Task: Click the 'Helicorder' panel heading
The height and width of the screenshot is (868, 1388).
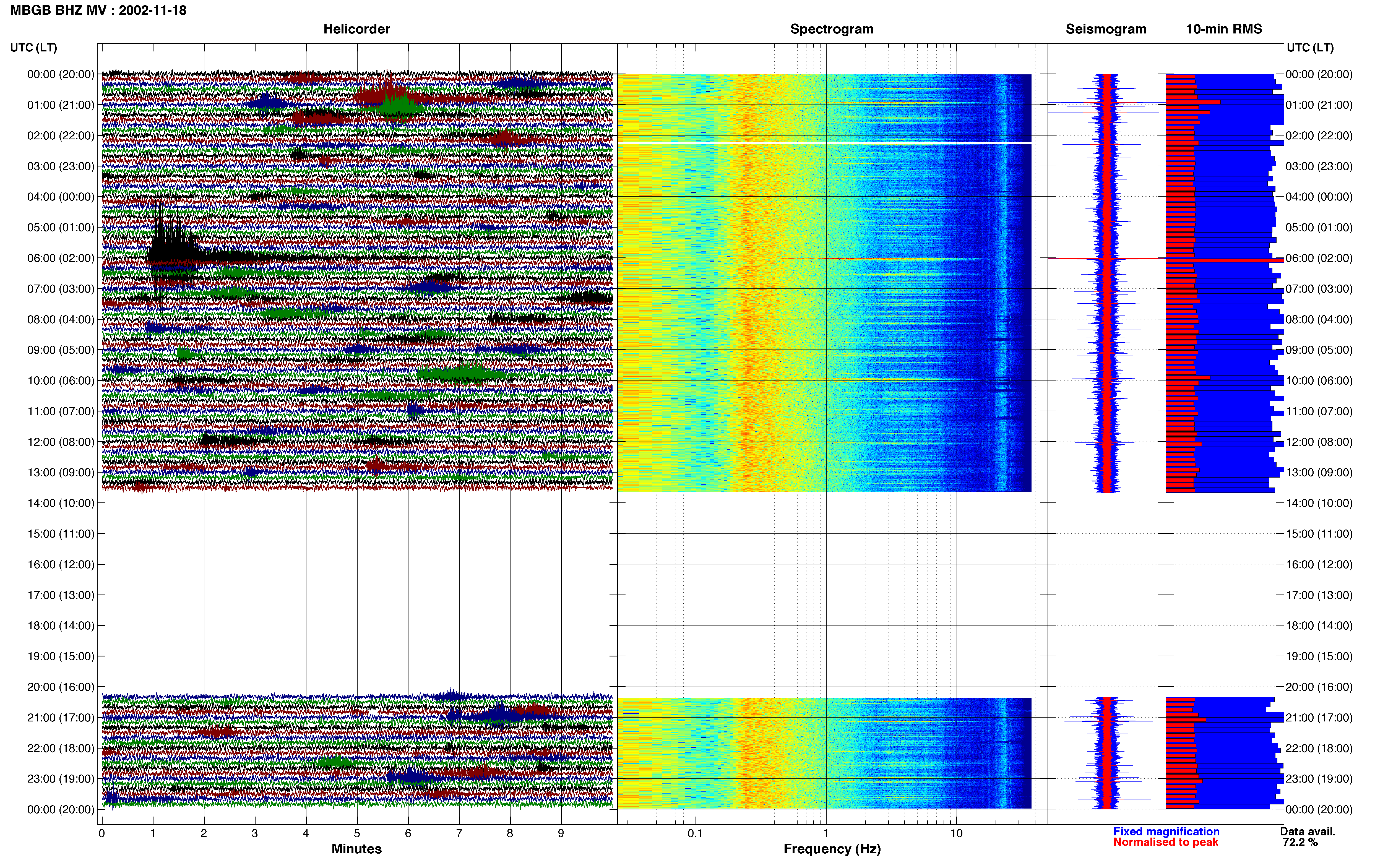Action: (356, 29)
